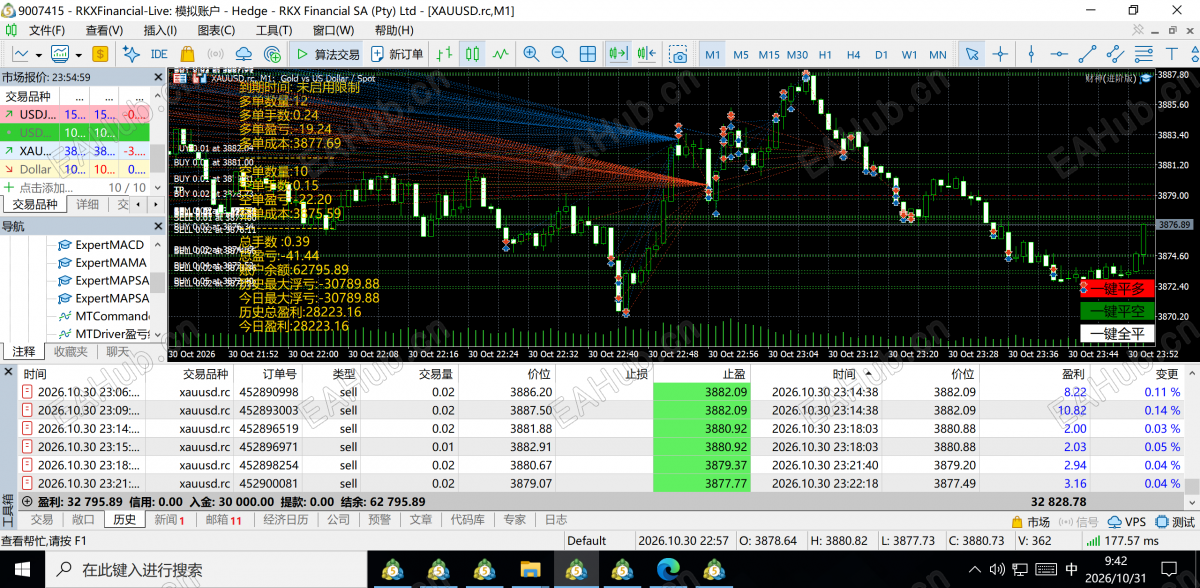This screenshot has height=588, width=1200.
Task: Click the red 一键平多 button
Action: (x=1116, y=289)
